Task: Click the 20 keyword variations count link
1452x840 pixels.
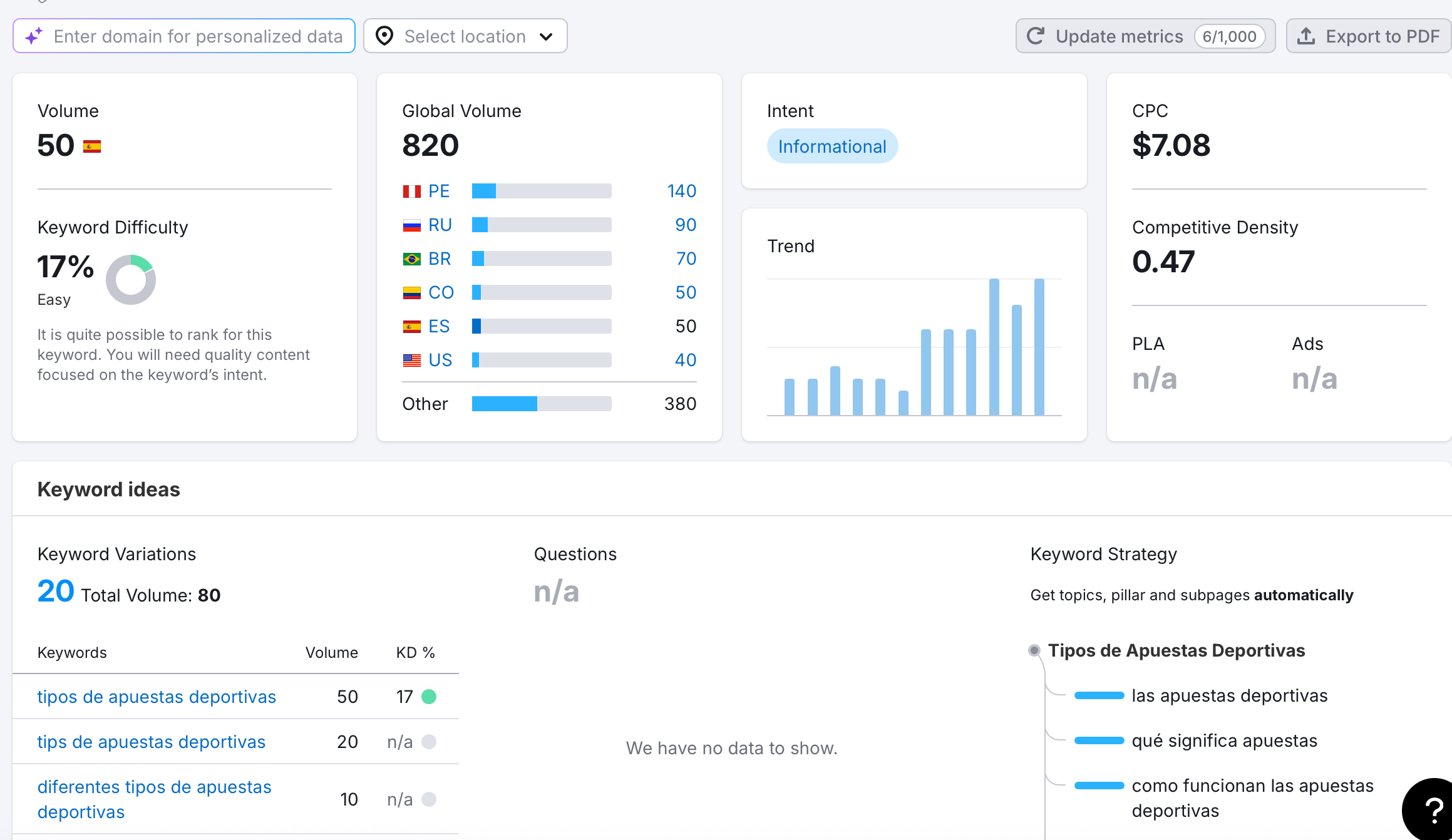Action: (x=56, y=592)
